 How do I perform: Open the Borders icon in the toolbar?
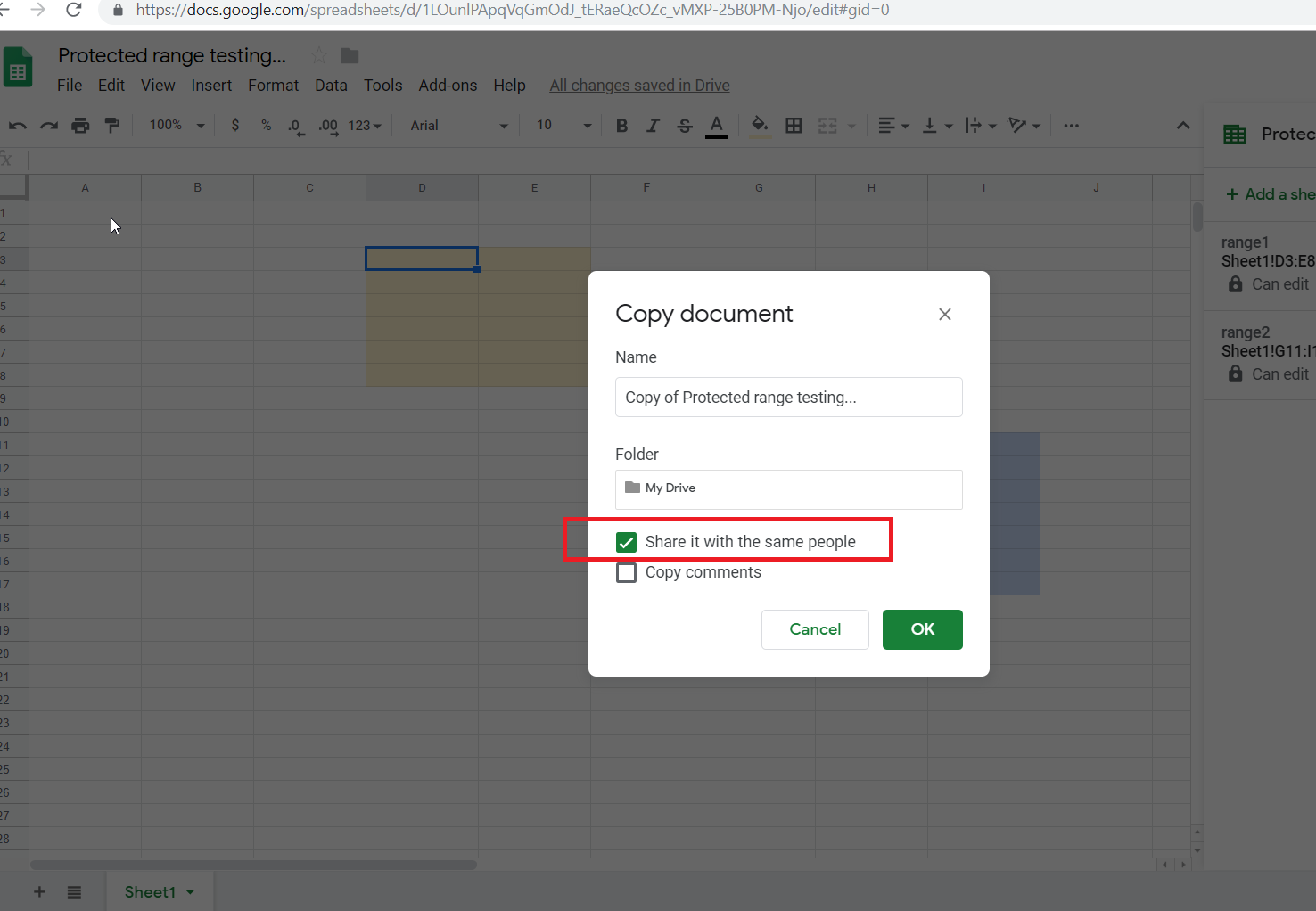[794, 125]
